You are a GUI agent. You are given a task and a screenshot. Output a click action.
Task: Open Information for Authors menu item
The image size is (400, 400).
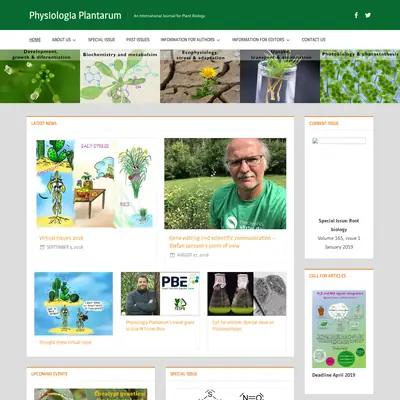(188, 40)
